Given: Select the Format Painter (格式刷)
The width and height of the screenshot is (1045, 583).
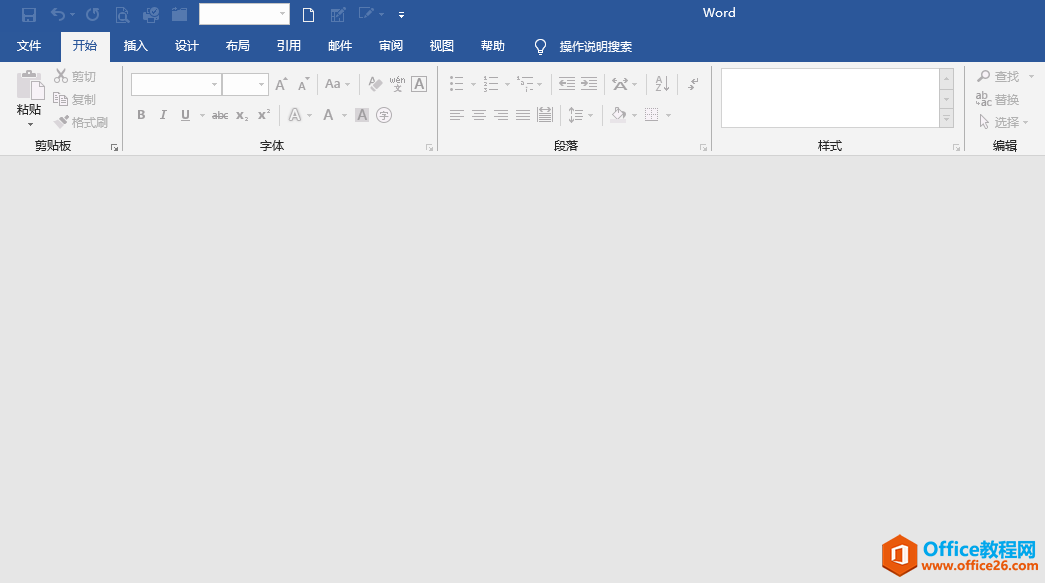Looking at the screenshot, I should (81, 122).
